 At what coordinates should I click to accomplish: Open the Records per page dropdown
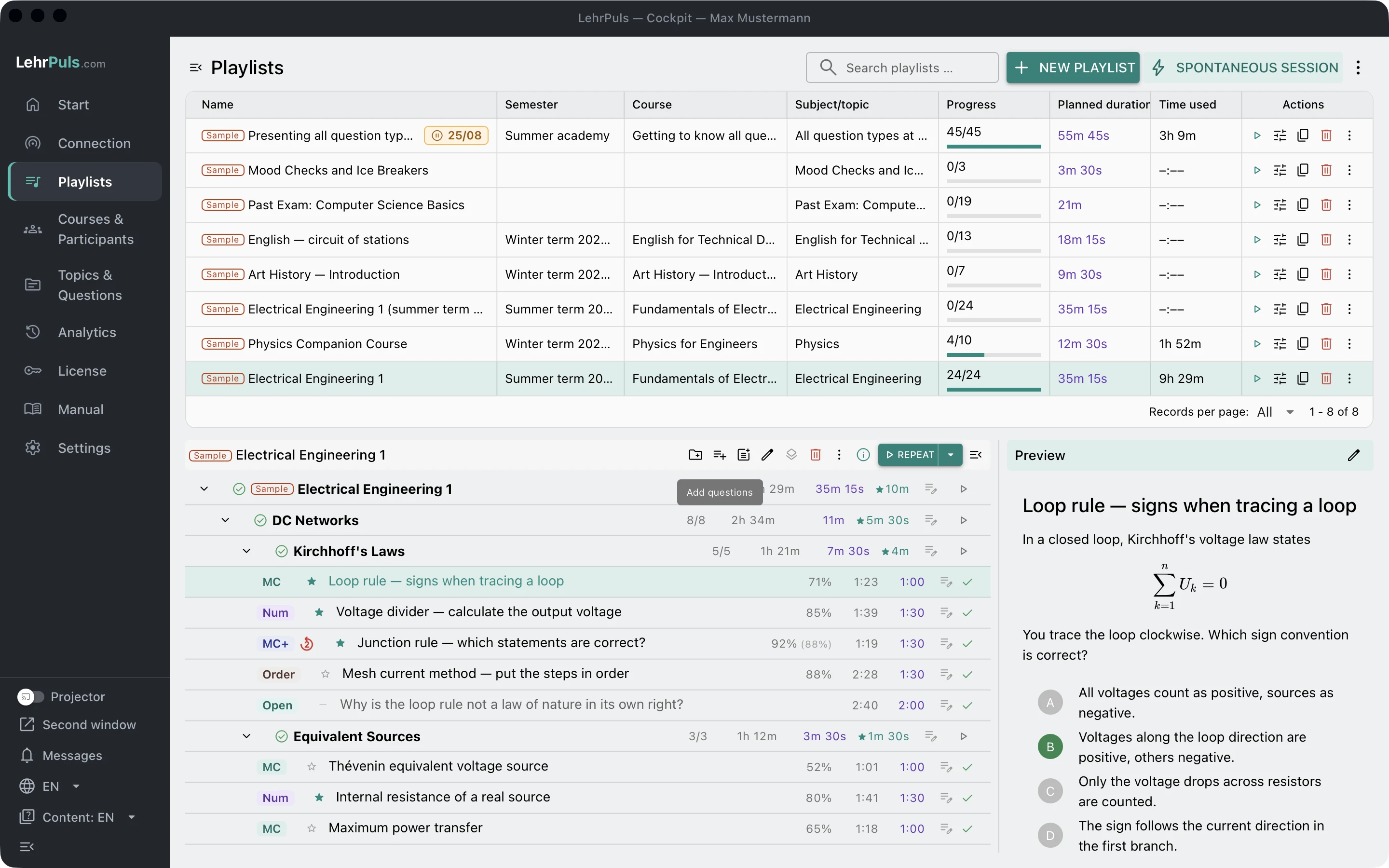[1275, 412]
